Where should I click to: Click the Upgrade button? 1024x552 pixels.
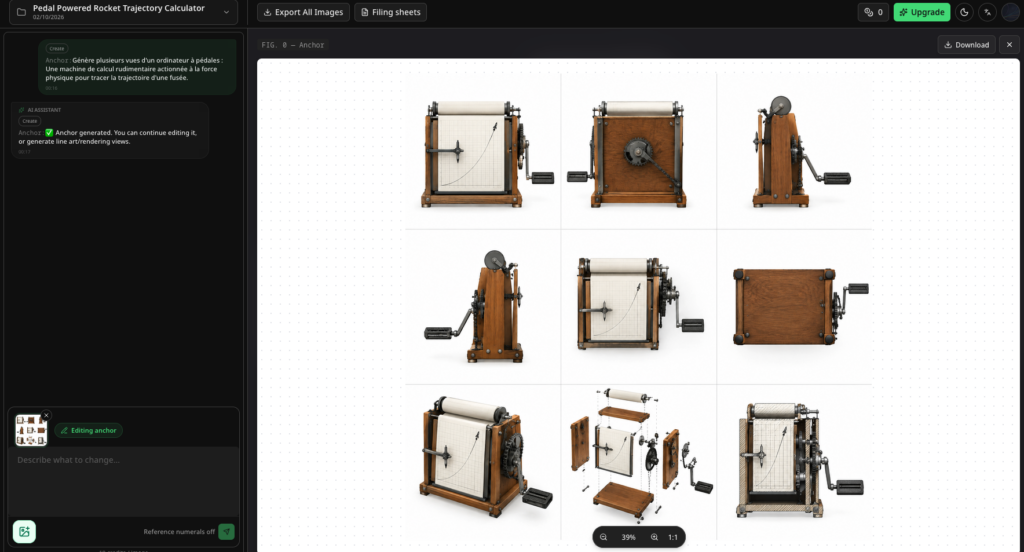921,12
